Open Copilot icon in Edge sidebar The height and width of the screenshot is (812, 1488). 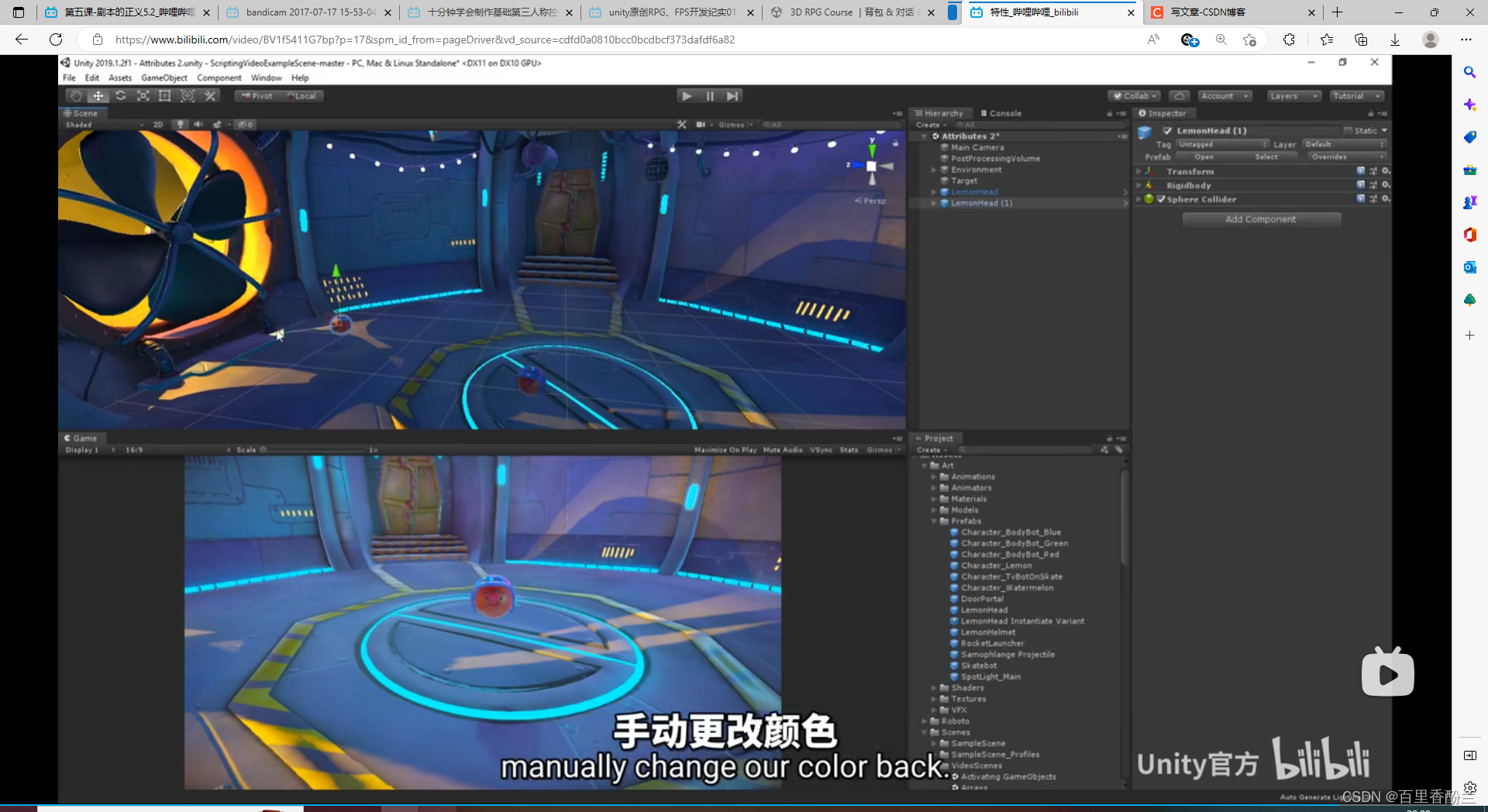(x=1469, y=105)
